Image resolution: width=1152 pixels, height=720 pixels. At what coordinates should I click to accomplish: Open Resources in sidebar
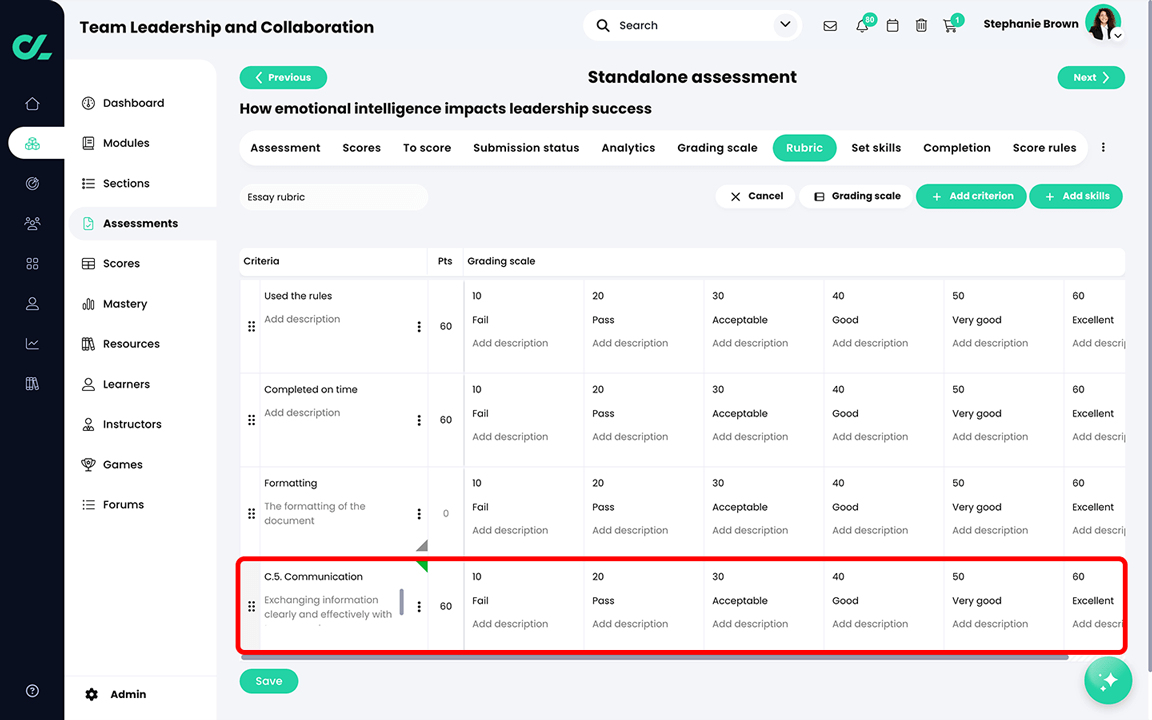coord(120,344)
